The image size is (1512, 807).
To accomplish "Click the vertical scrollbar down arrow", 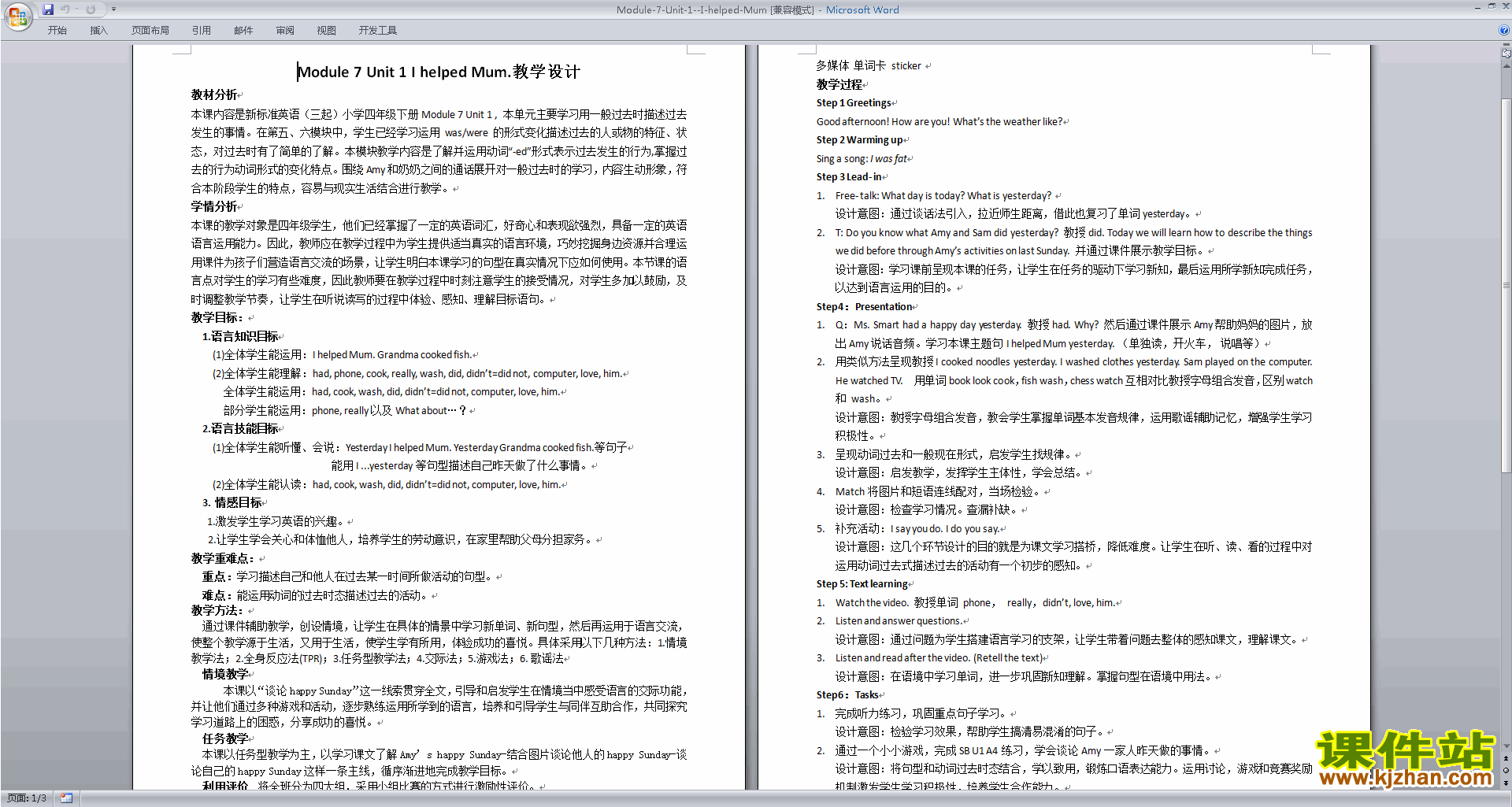I will [1506, 746].
